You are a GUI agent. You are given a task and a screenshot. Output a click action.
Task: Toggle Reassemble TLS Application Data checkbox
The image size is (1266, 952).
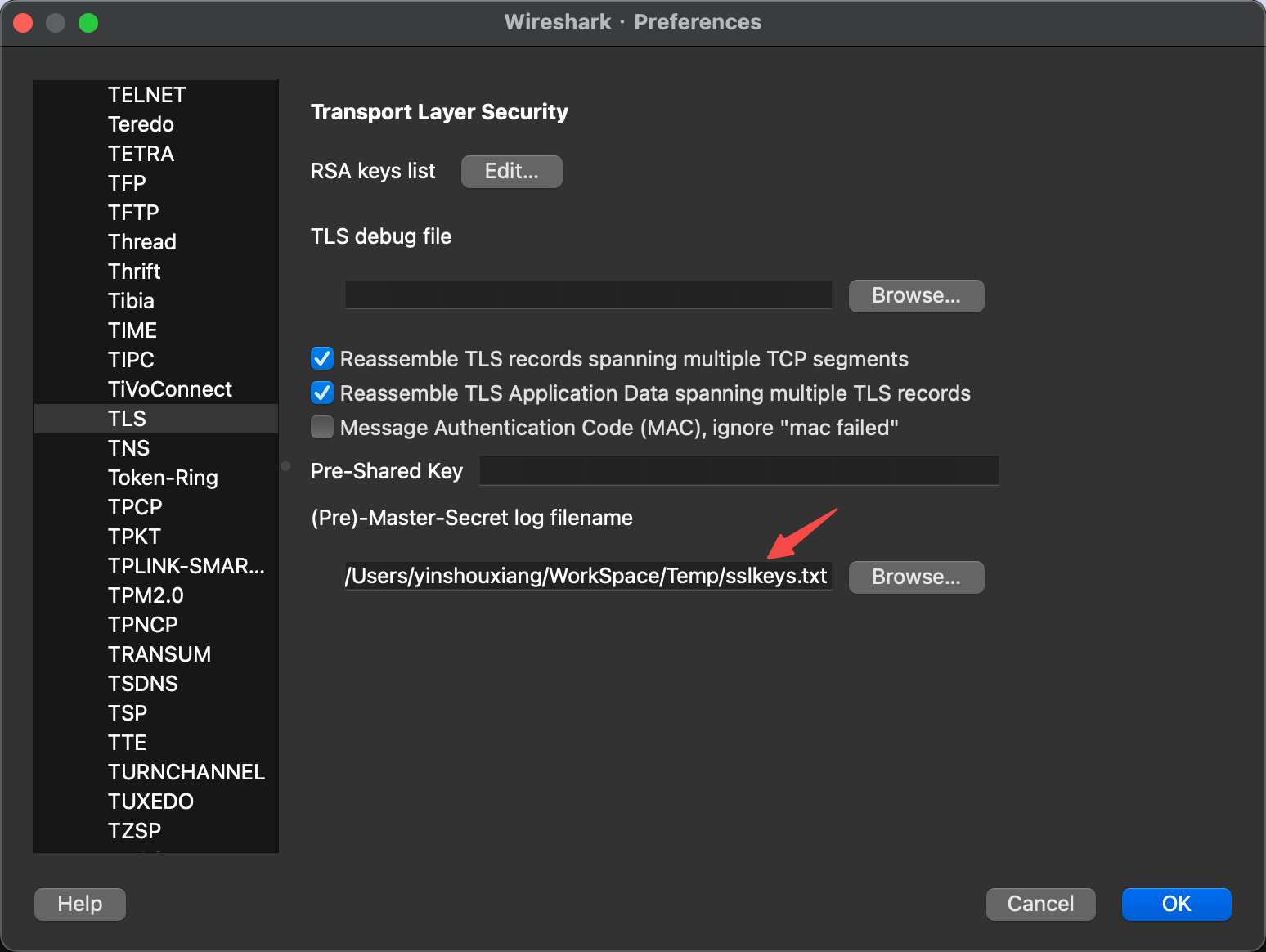tap(322, 393)
